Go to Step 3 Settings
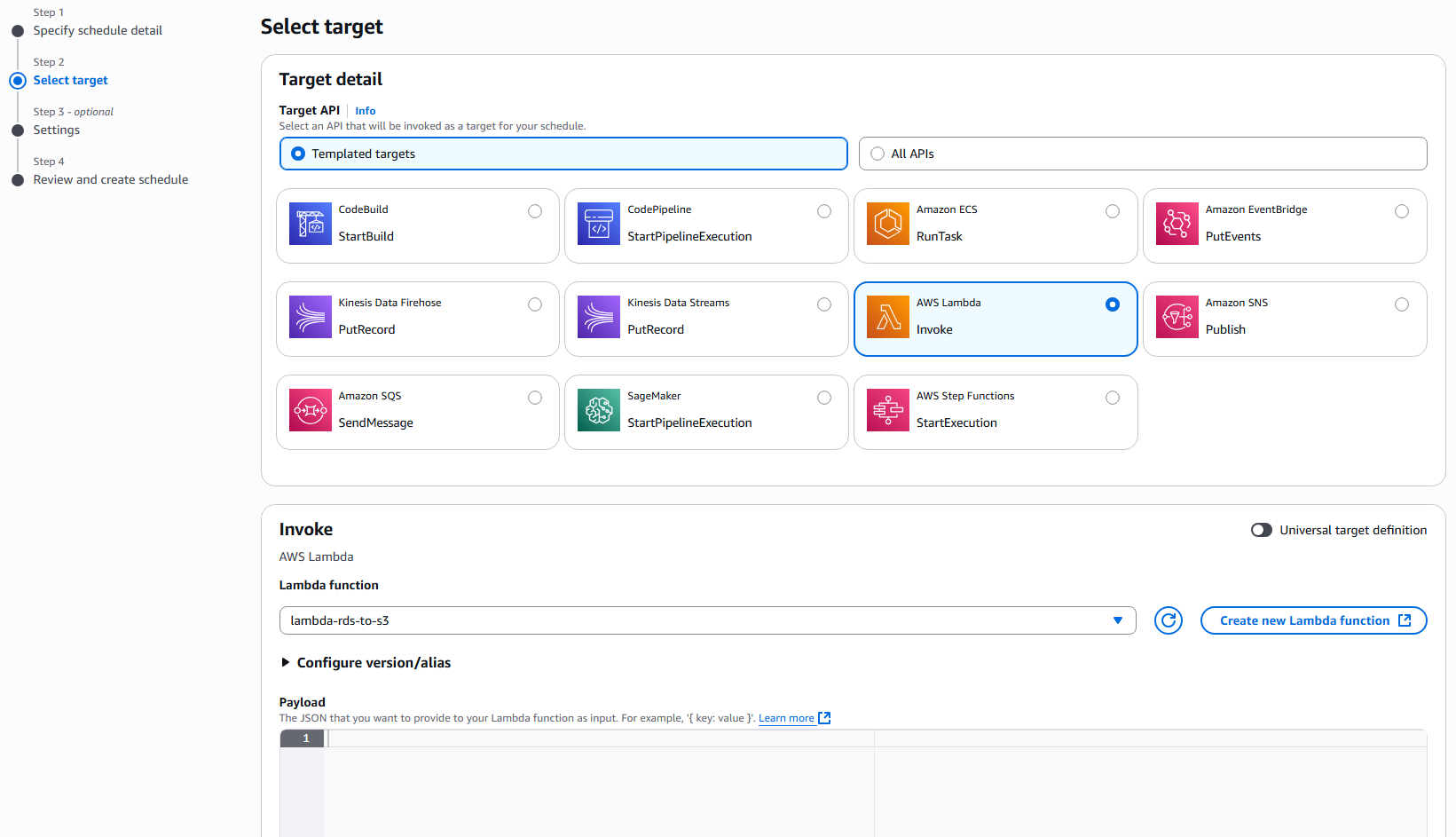The width and height of the screenshot is (1456, 837). click(57, 130)
